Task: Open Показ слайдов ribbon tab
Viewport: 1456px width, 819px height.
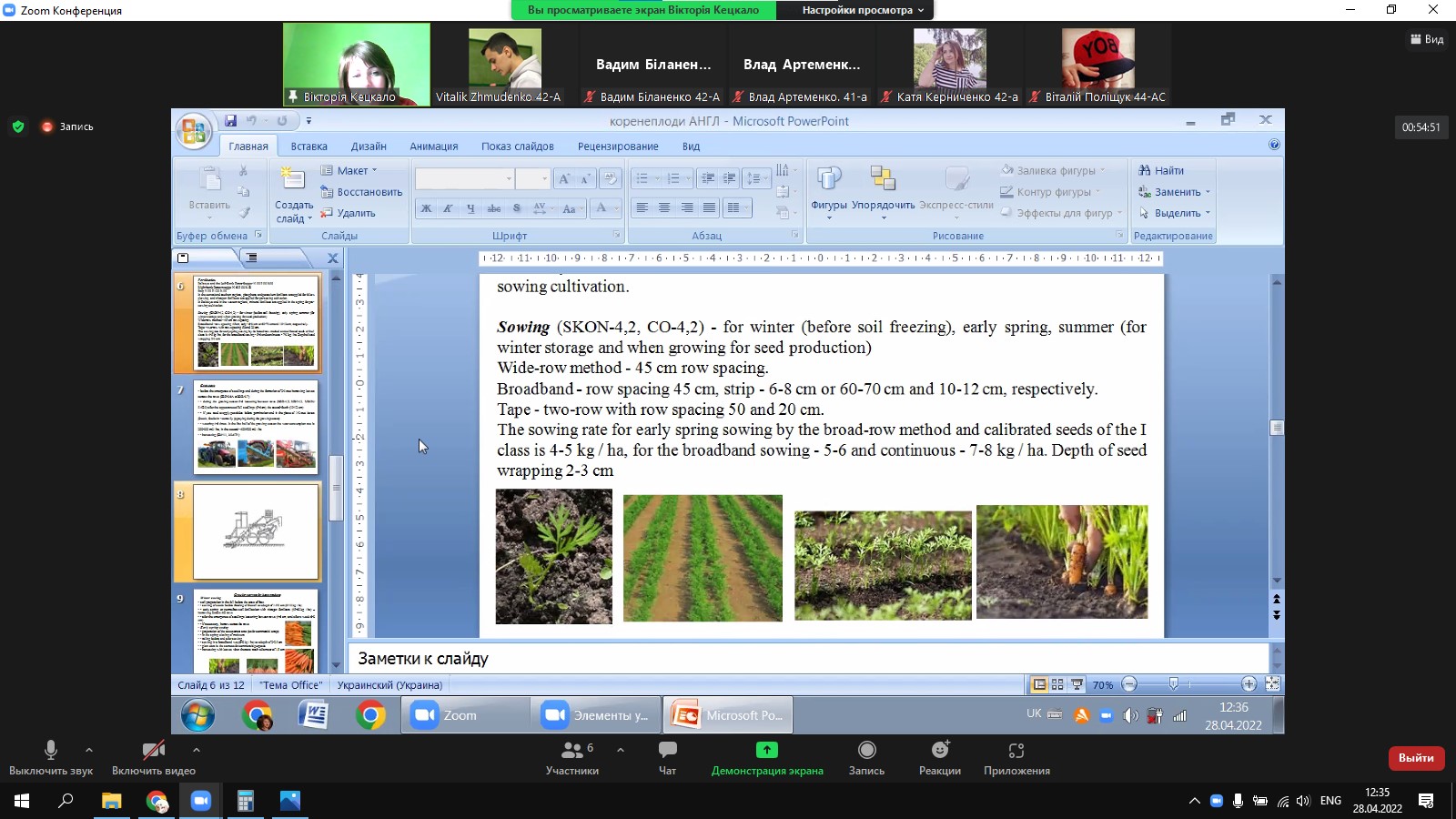Action: tap(517, 146)
